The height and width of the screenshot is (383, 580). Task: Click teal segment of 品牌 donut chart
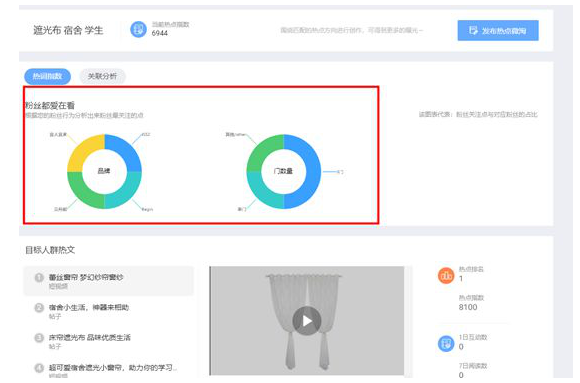(125, 192)
